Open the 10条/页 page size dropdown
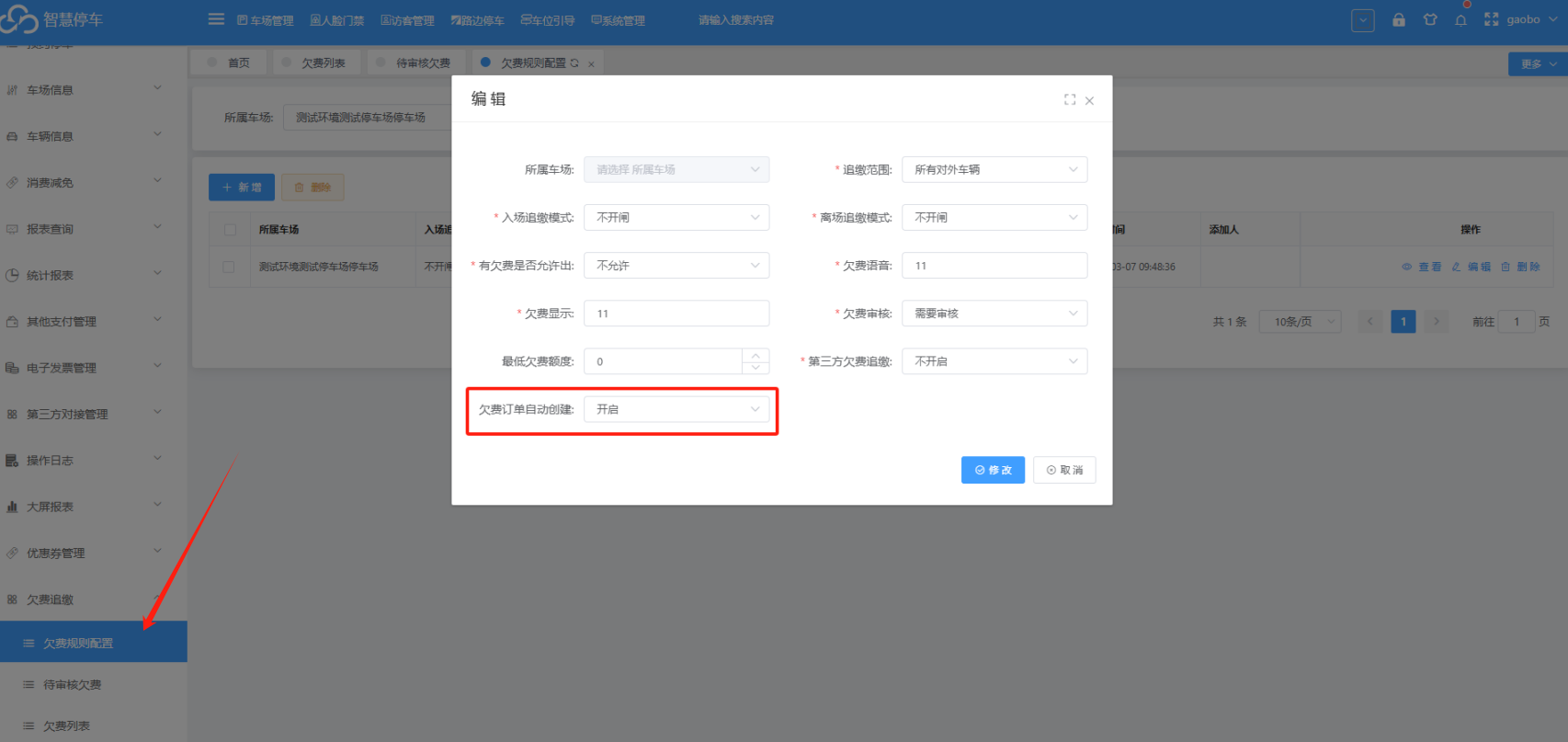Viewport: 1568px width, 742px height. coord(1300,322)
